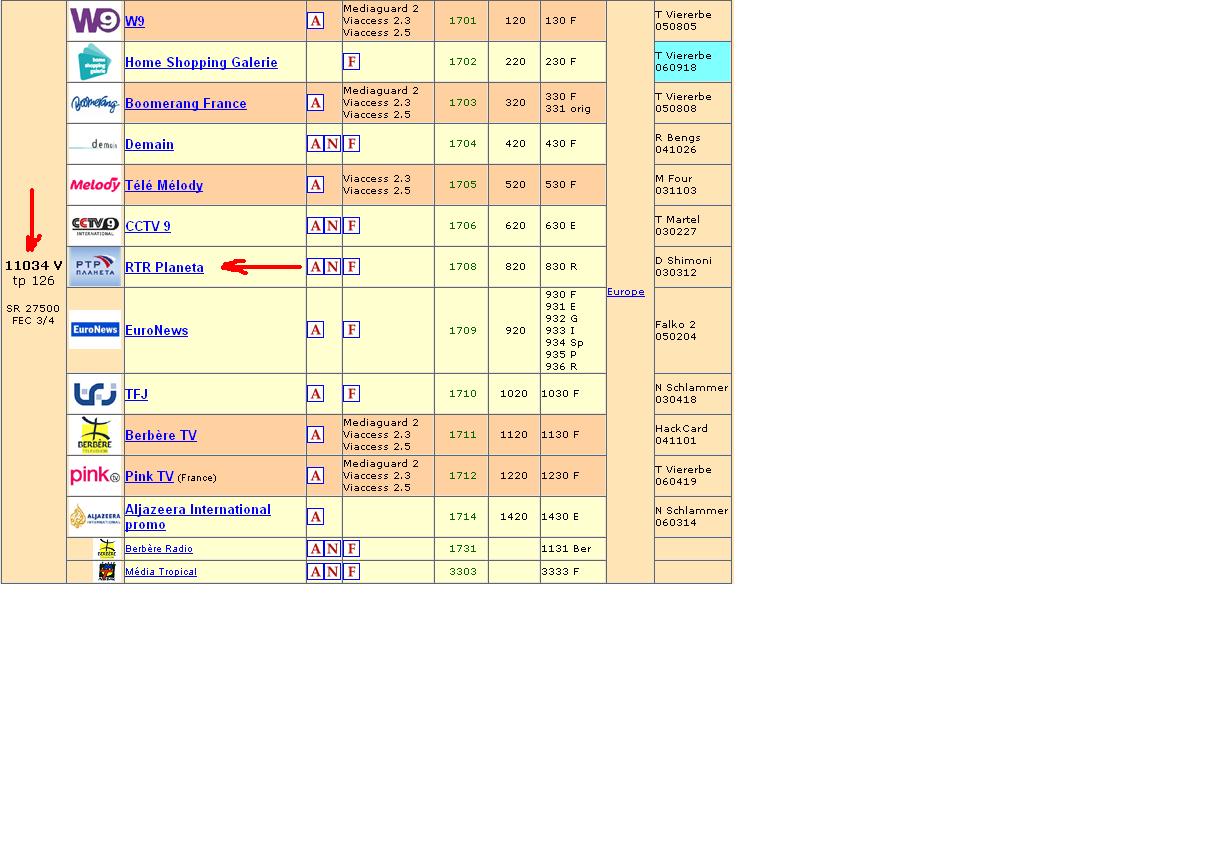Click the Pink TV logo
Viewport: 1213px width, 865px height.
[x=95, y=476]
